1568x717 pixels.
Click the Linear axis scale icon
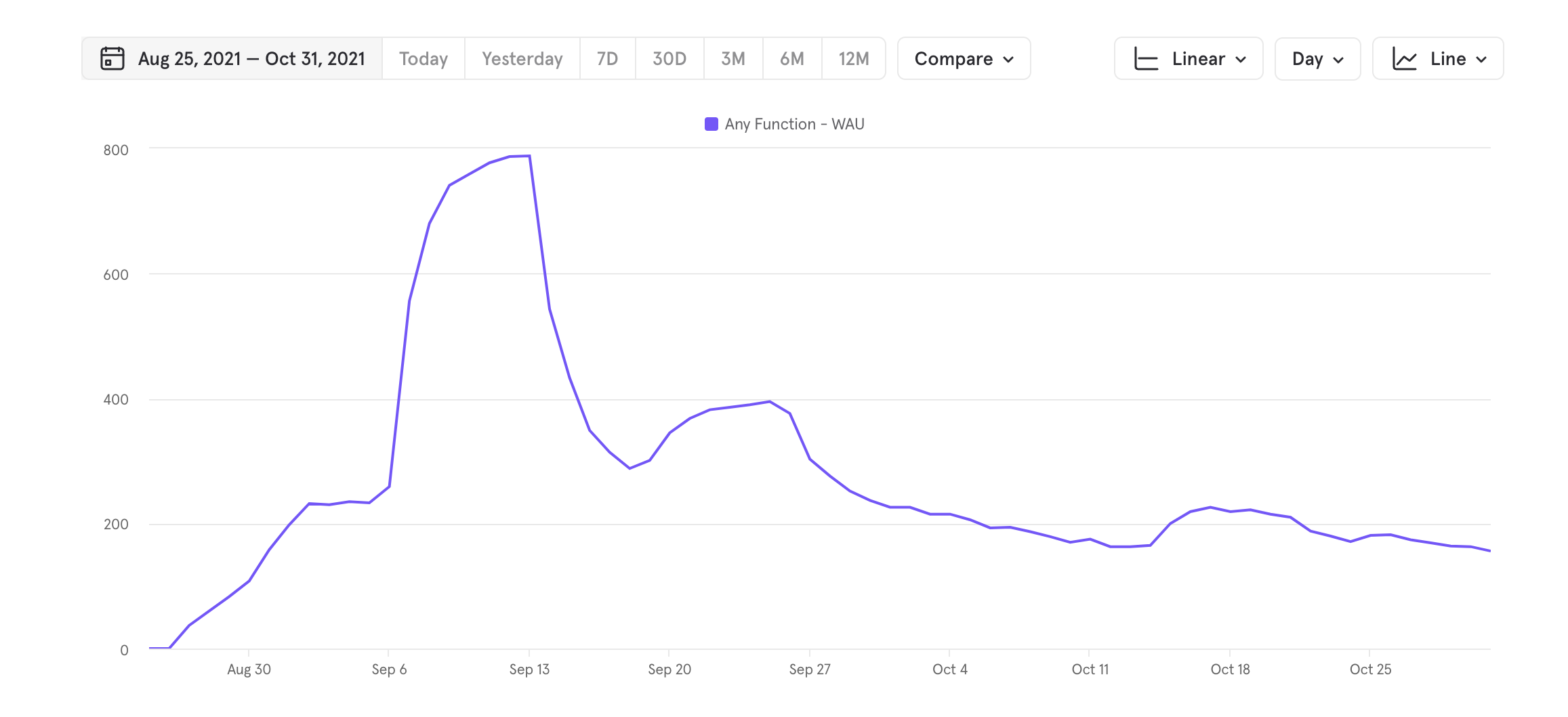point(1146,59)
